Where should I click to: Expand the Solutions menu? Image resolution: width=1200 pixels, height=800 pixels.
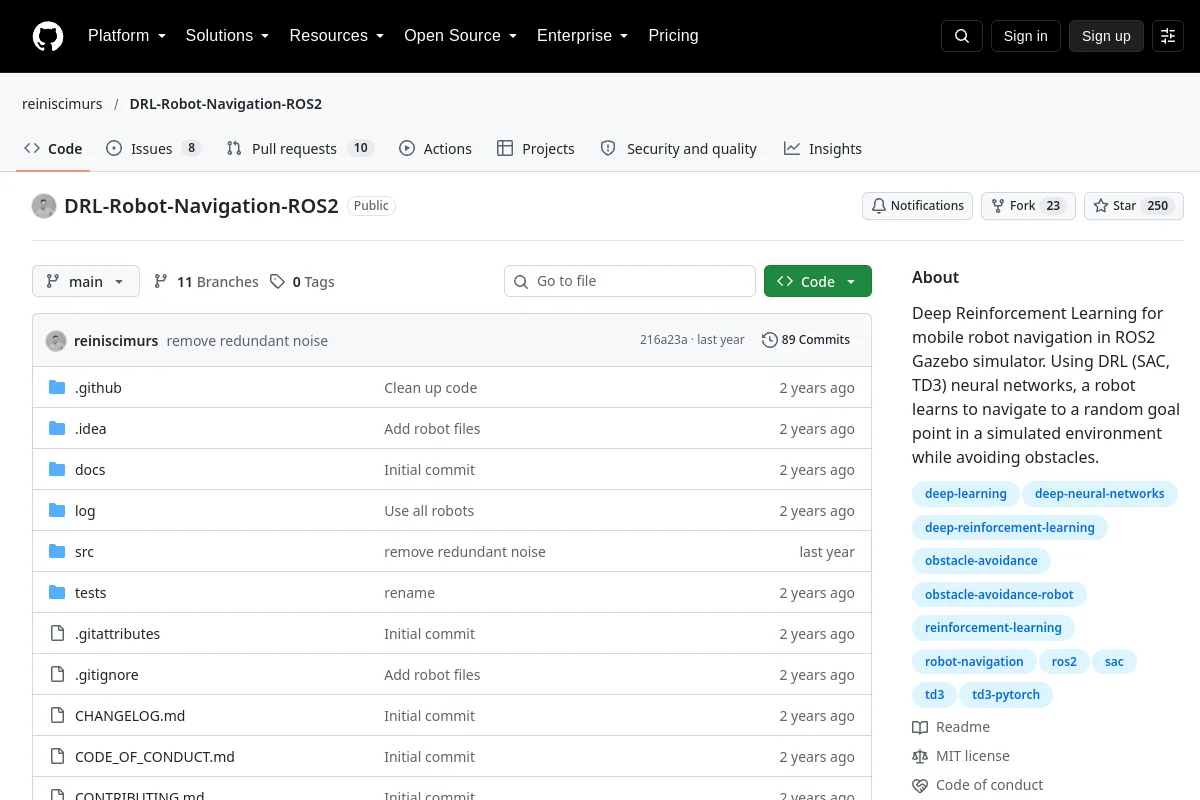(x=228, y=36)
